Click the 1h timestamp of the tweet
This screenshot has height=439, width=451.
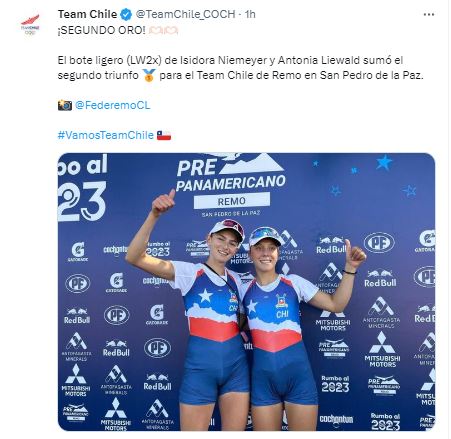point(250,14)
